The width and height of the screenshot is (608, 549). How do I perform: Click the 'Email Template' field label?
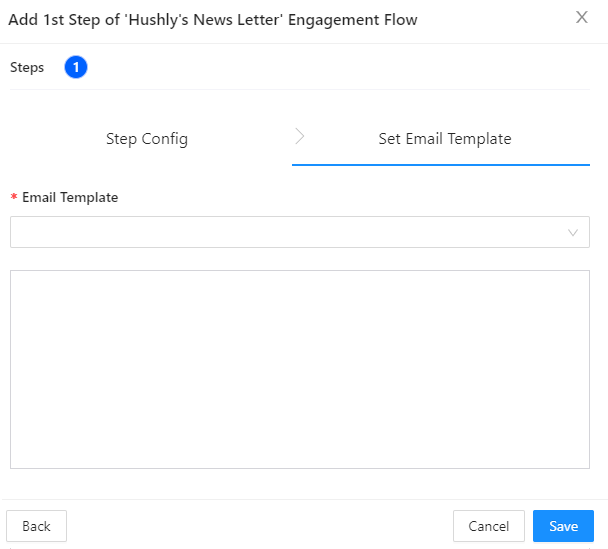[70, 197]
